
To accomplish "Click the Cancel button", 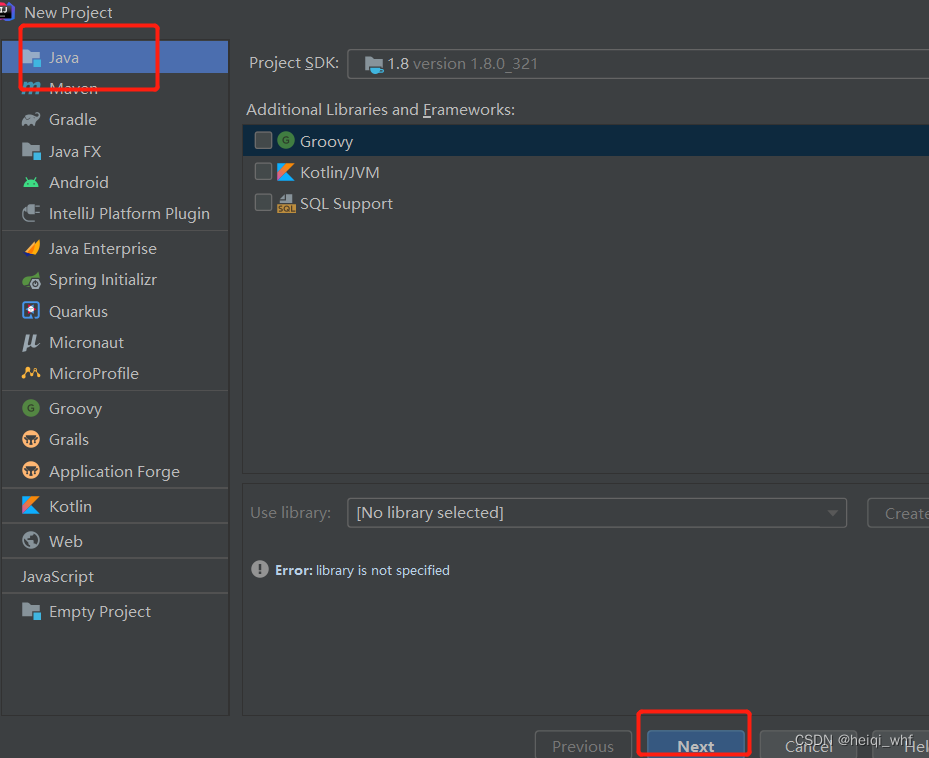I will point(808,746).
